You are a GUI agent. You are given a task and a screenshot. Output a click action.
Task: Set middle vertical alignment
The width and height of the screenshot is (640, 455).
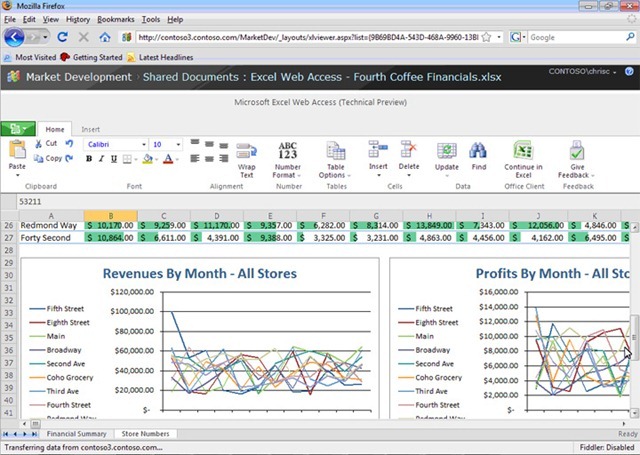(x=209, y=144)
